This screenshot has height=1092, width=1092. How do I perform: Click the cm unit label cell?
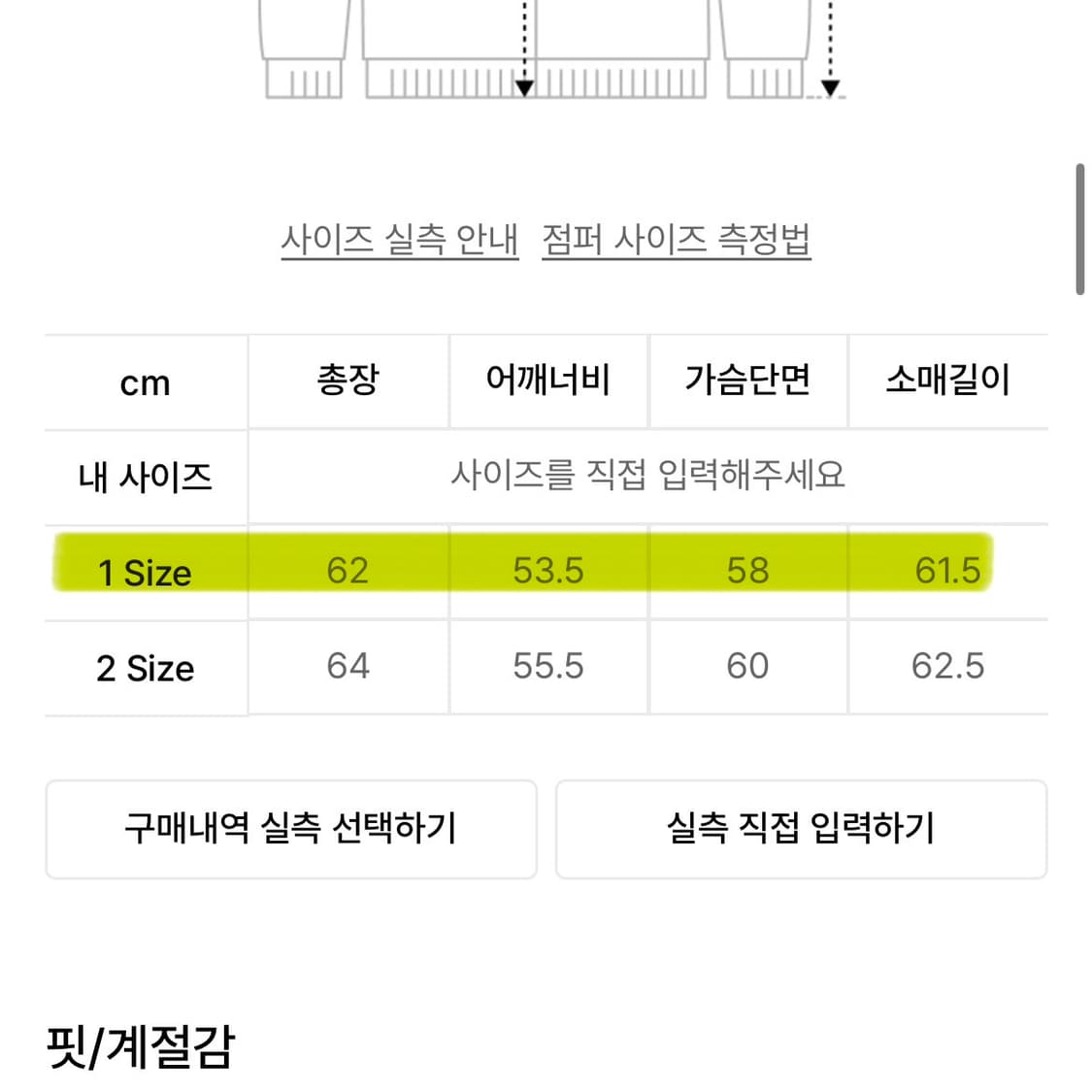coord(146,381)
